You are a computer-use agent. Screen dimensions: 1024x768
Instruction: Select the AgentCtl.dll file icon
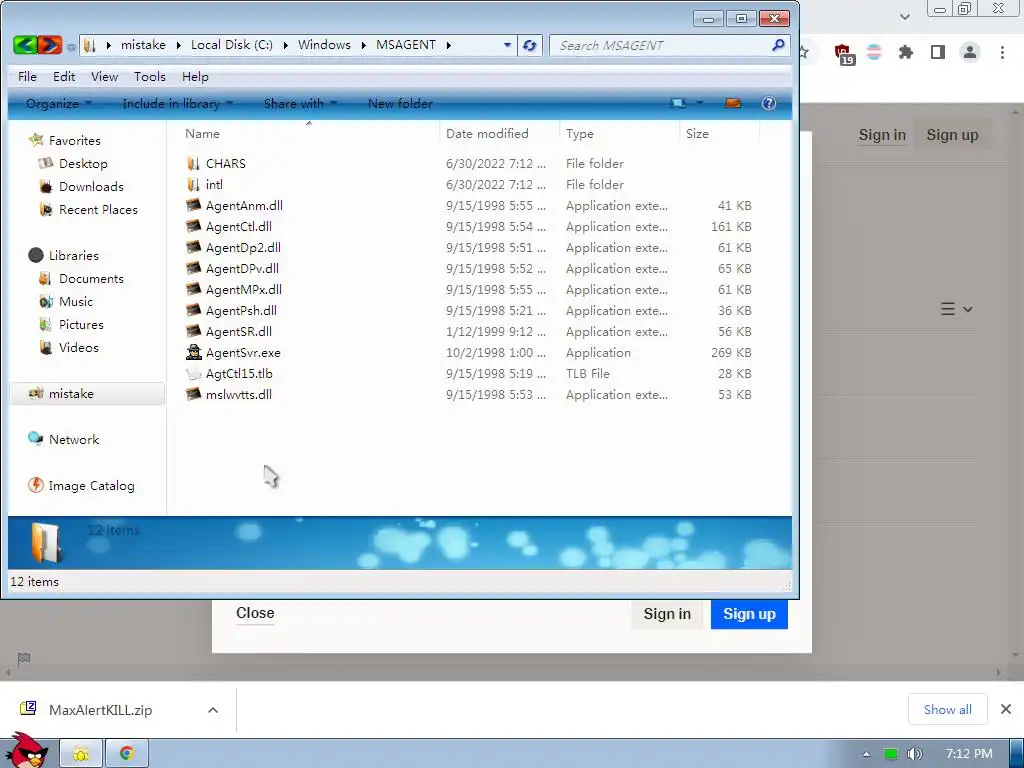click(x=193, y=226)
